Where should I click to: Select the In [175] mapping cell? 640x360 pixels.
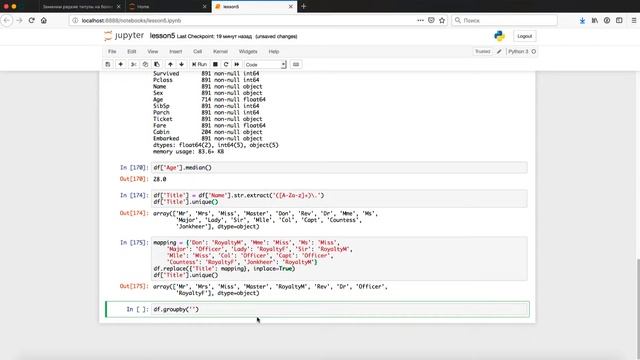pos(339,259)
